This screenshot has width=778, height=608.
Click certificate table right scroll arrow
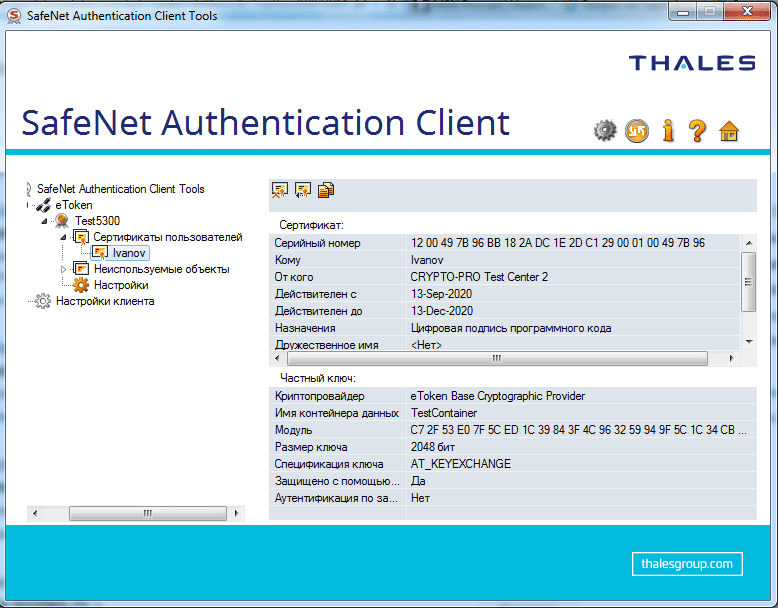(x=731, y=358)
